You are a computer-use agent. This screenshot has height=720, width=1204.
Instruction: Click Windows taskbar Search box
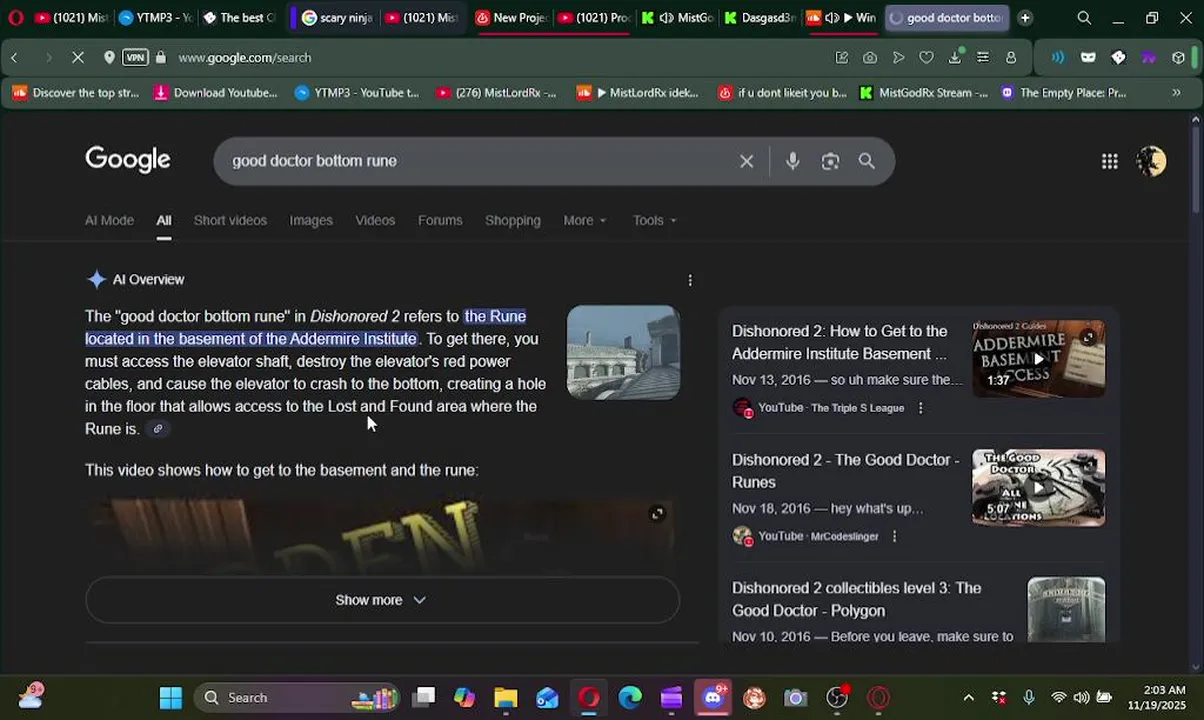(296, 697)
